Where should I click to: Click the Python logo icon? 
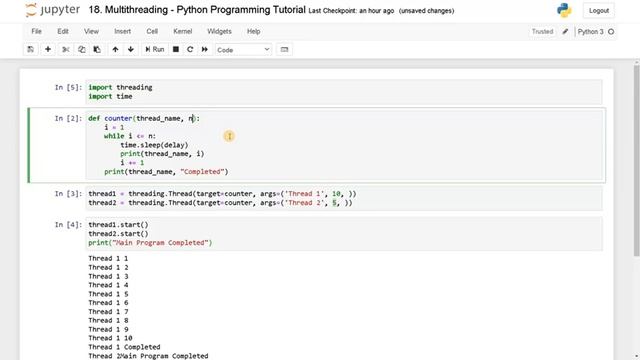pyautogui.click(x=564, y=10)
